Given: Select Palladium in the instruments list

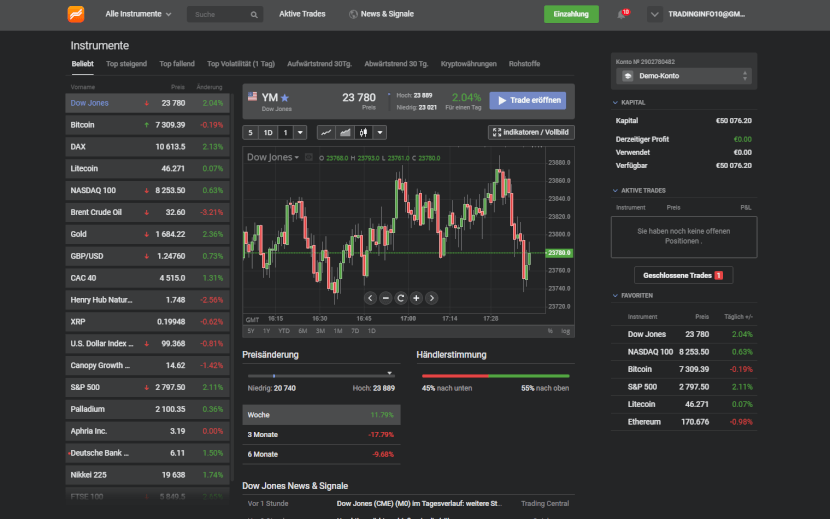Looking at the screenshot, I should pyautogui.click(x=147, y=409).
